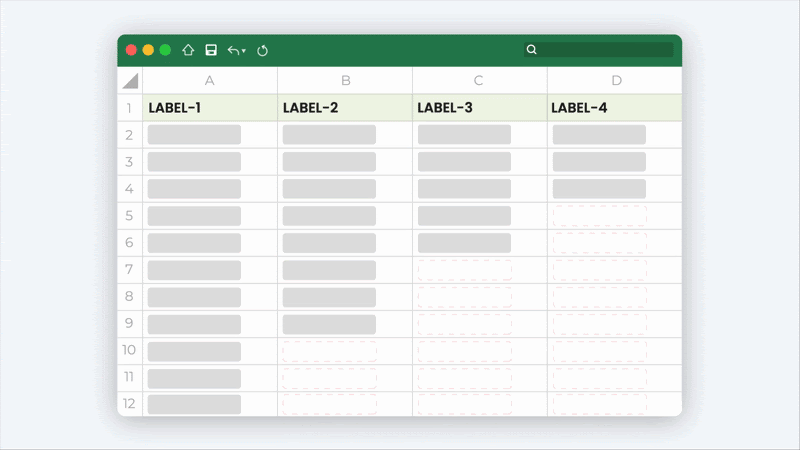The height and width of the screenshot is (450, 800).
Task: Select the LABEL-2 header cell
Action: (x=345, y=108)
